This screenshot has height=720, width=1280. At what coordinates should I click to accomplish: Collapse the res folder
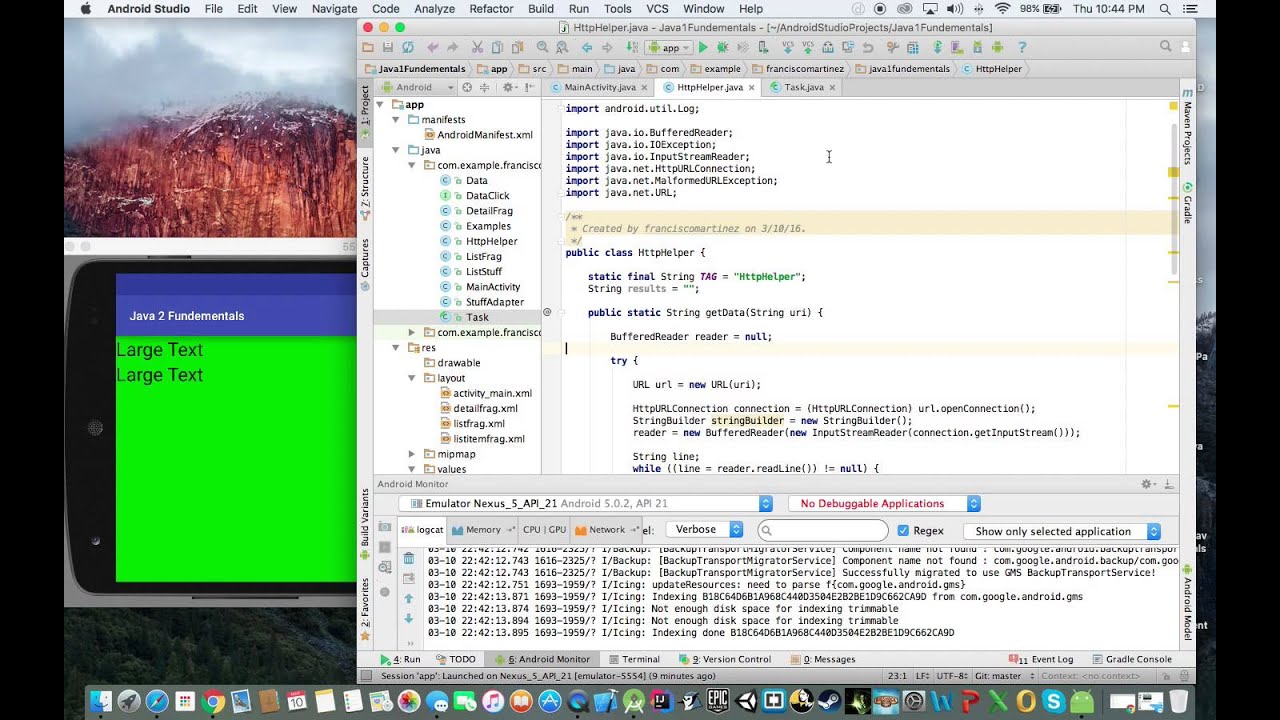click(396, 347)
